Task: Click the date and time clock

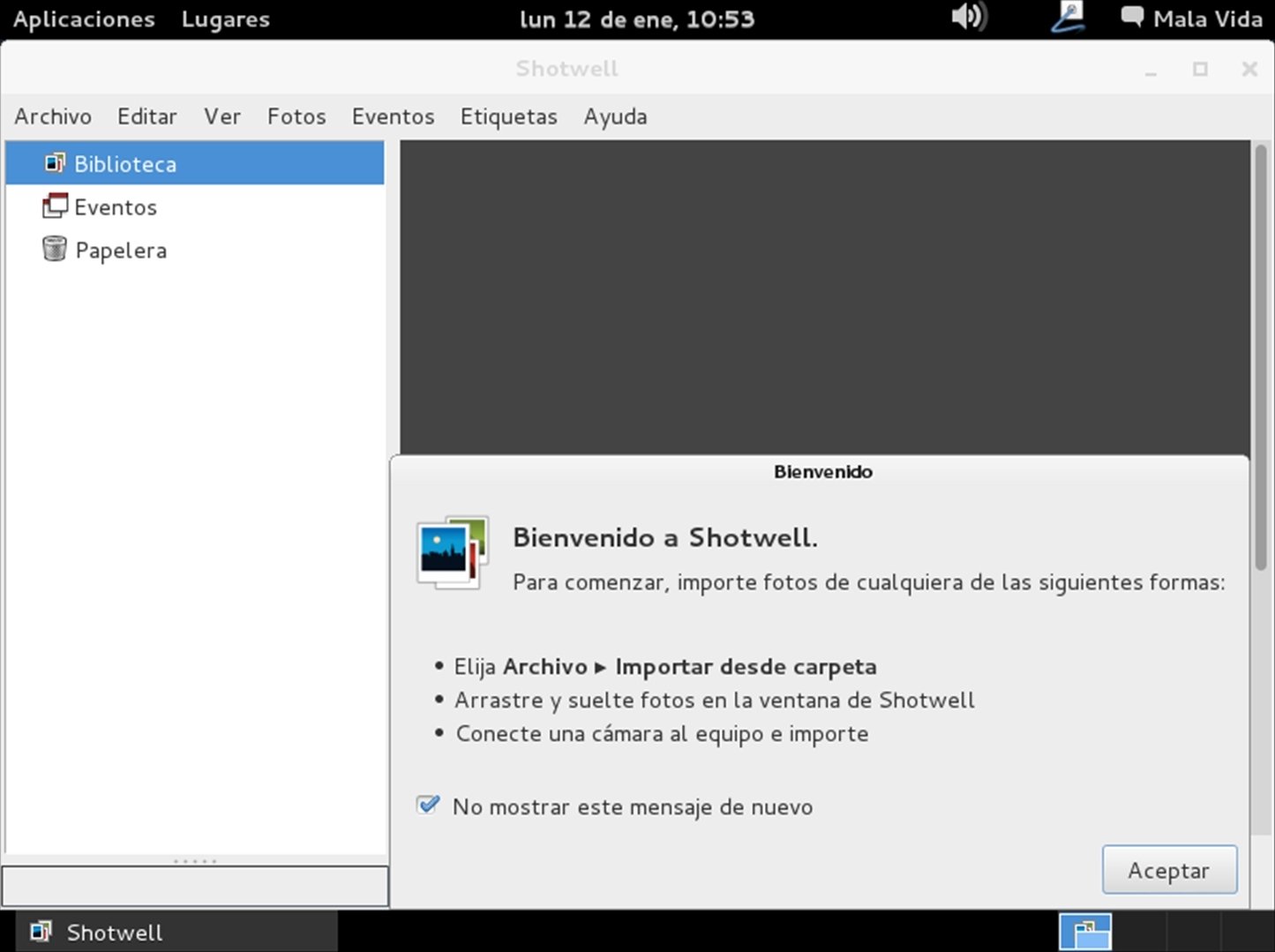Action: (637, 19)
